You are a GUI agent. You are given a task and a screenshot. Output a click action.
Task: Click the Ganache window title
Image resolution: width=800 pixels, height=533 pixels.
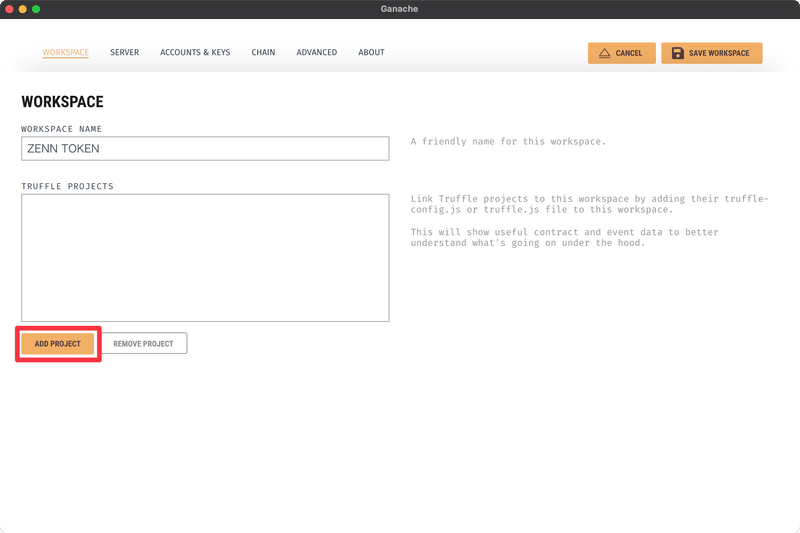point(399,9)
